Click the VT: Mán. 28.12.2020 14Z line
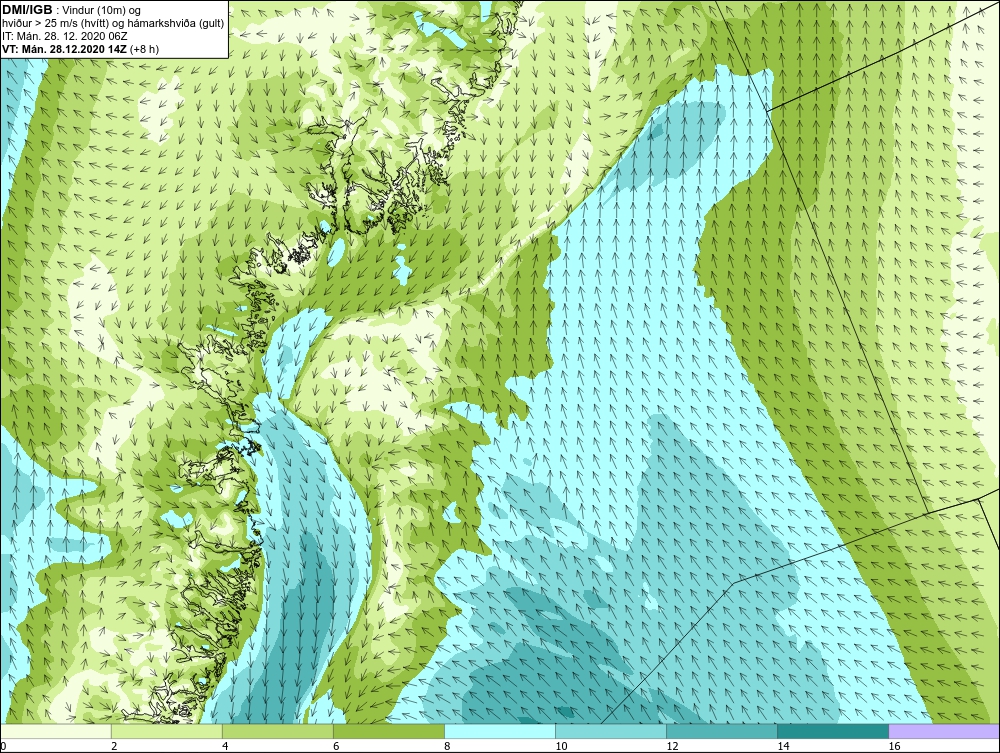The width and height of the screenshot is (1000, 753). 80,49
